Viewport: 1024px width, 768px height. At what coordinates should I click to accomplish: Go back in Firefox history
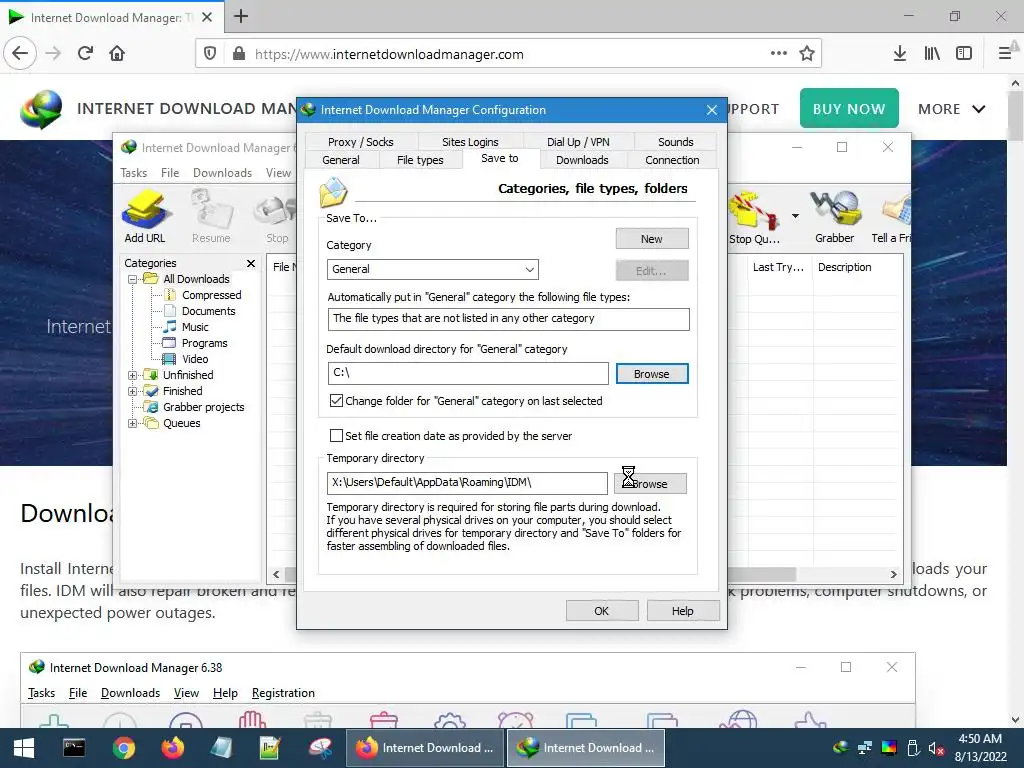click(20, 54)
